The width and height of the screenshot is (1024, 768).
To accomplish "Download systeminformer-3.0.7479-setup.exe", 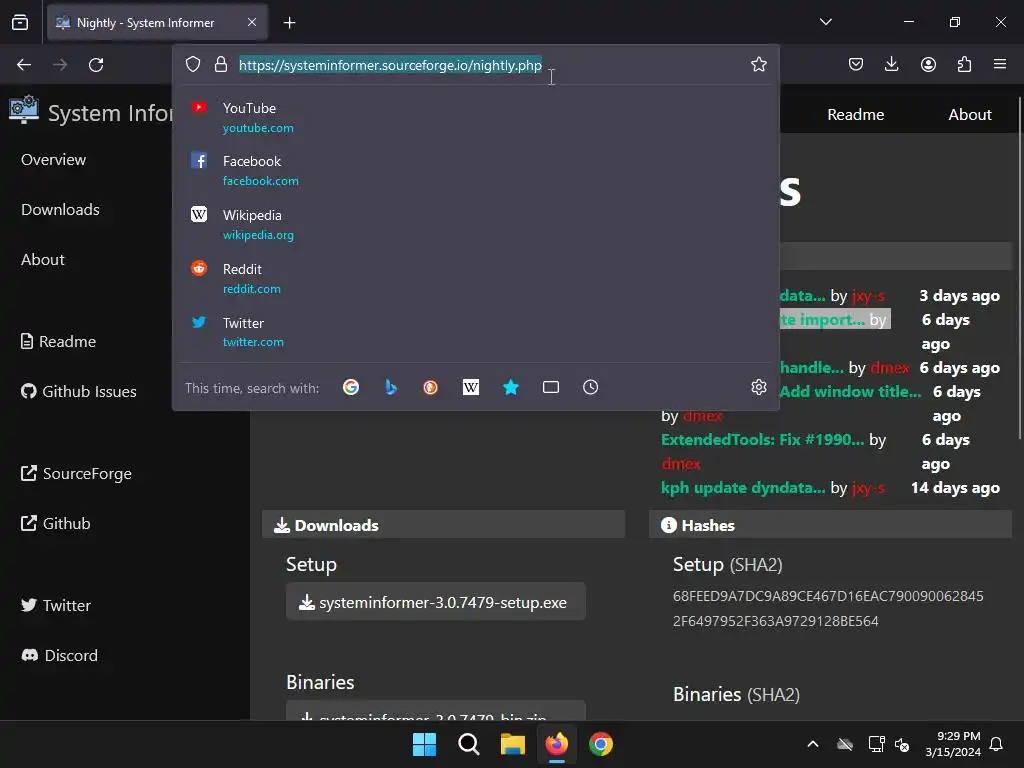I will tap(436, 602).
